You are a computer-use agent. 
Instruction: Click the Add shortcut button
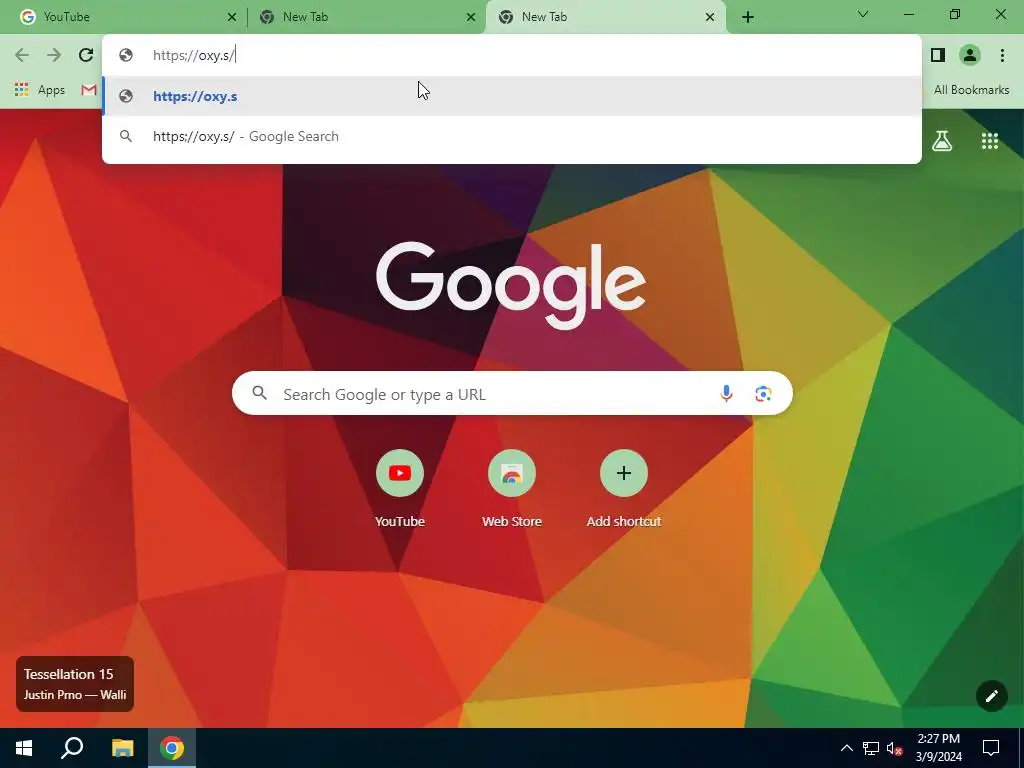(624, 488)
